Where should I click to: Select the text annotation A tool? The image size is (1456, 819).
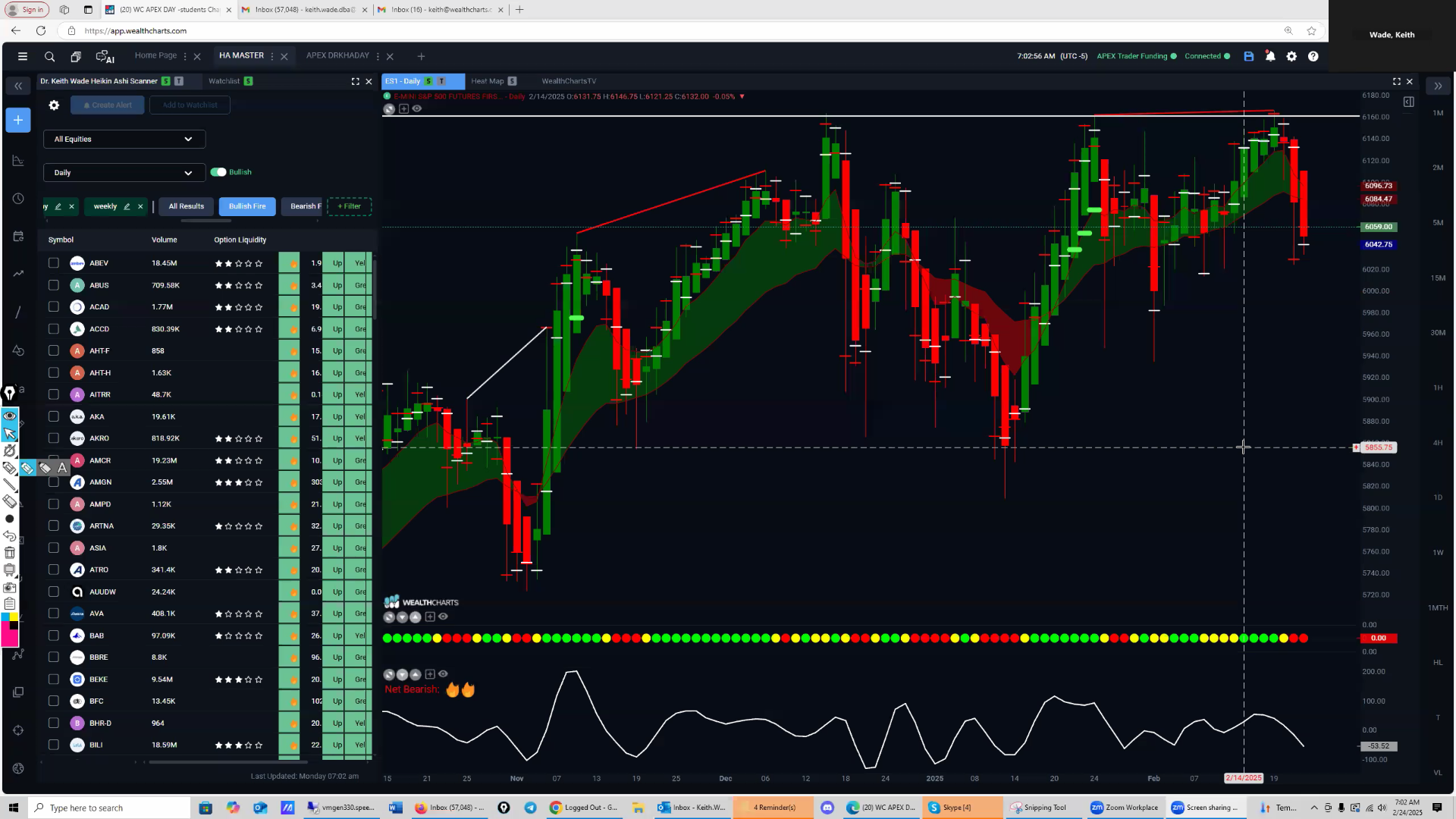pos(62,468)
